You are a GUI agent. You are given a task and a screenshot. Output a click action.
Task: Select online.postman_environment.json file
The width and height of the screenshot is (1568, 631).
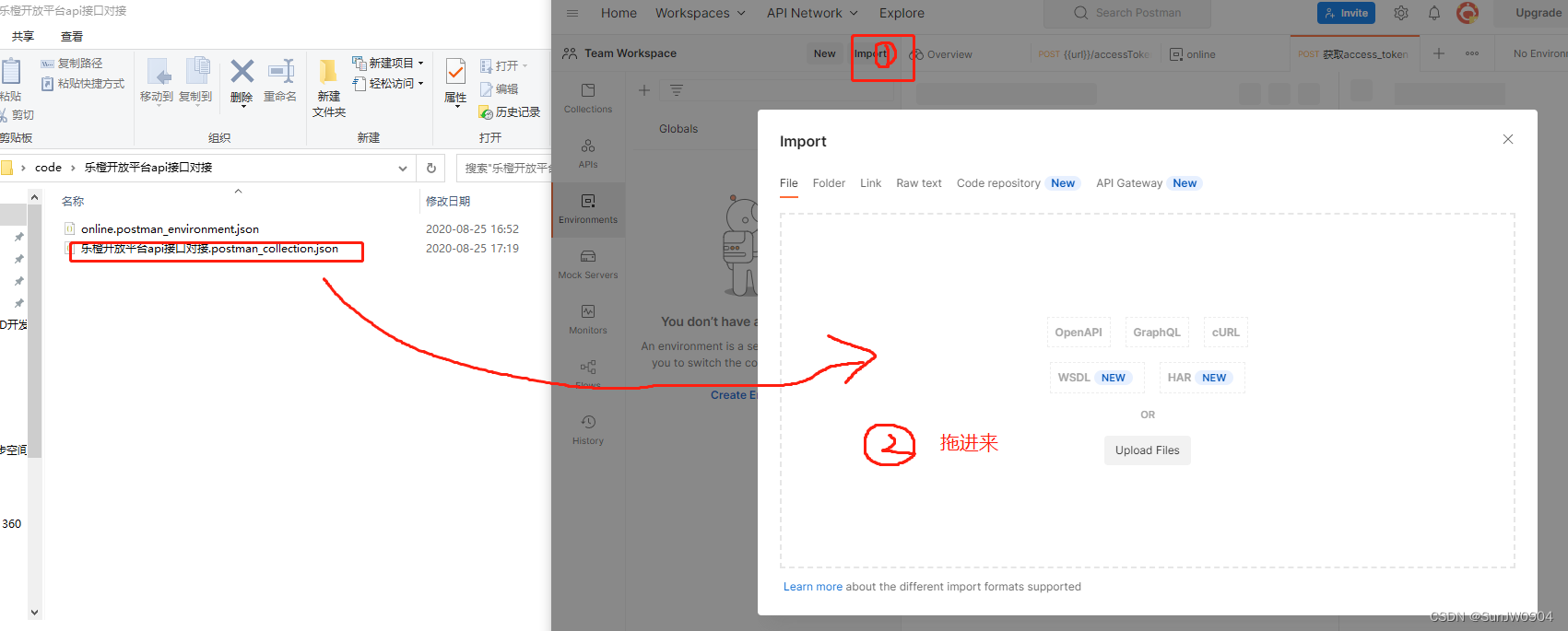(x=170, y=228)
